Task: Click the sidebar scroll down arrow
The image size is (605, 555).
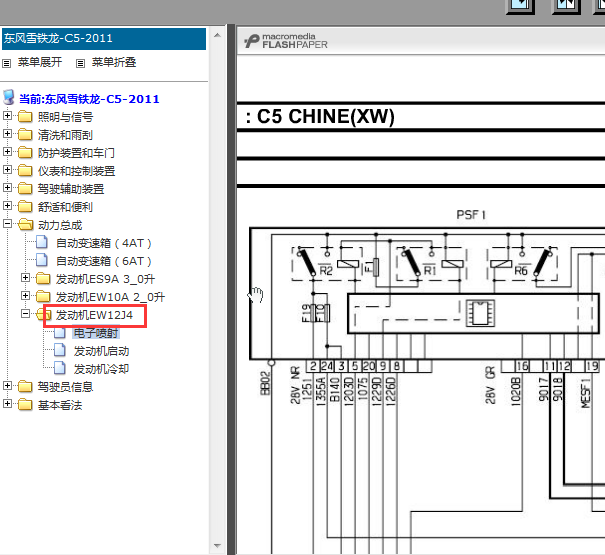Action: [217, 546]
